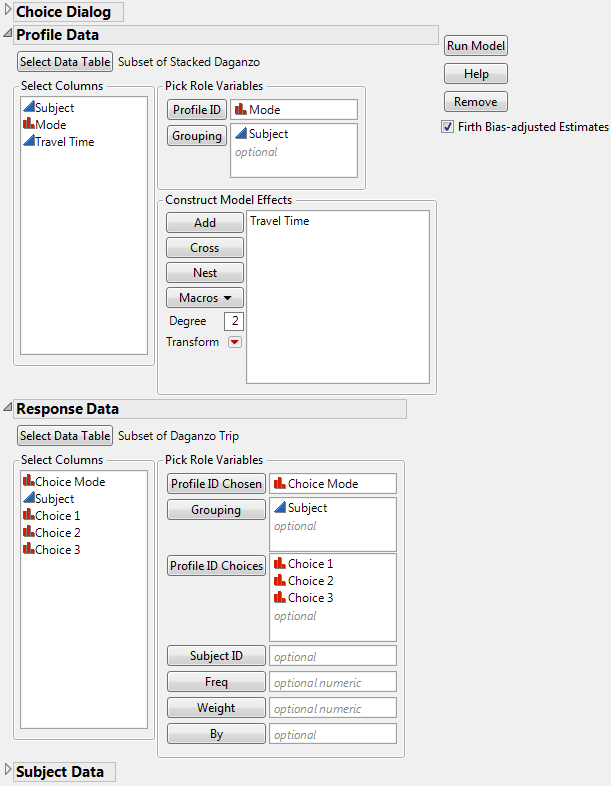
Task: Select Choice 1 icon in Response columns list
Action: click(29, 515)
